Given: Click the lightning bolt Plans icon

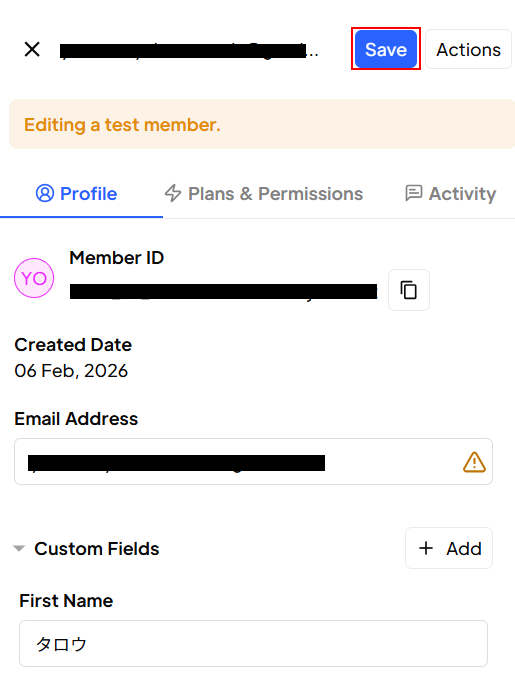Looking at the screenshot, I should click(173, 193).
